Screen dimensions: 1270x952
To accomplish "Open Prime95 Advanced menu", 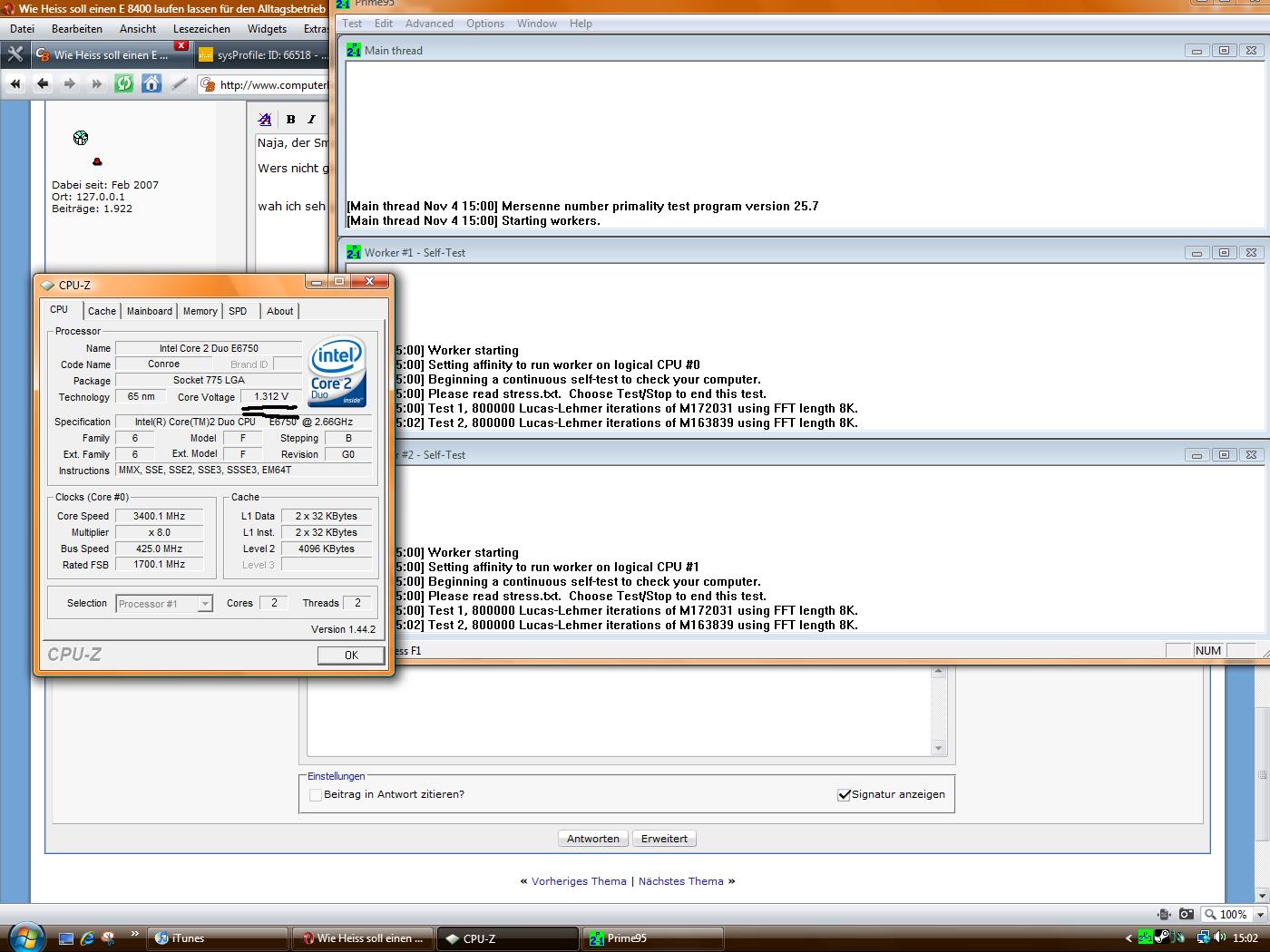I will pos(429,24).
